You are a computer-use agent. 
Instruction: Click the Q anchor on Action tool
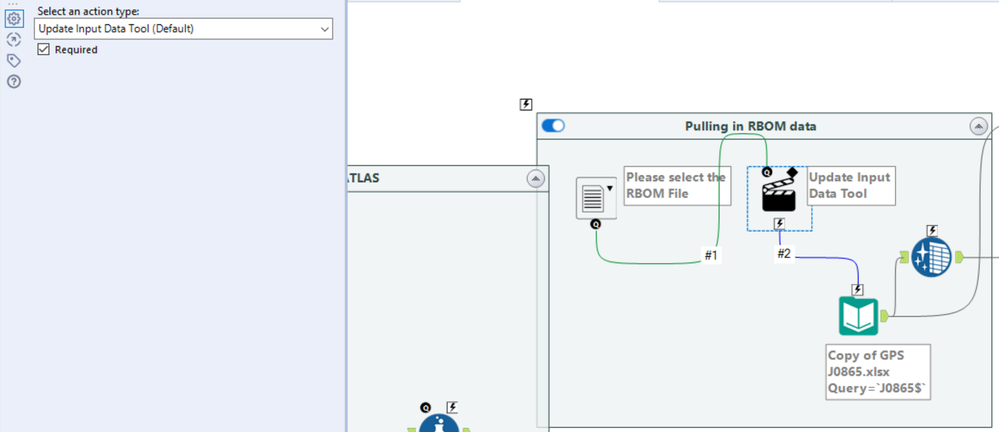tap(768, 172)
